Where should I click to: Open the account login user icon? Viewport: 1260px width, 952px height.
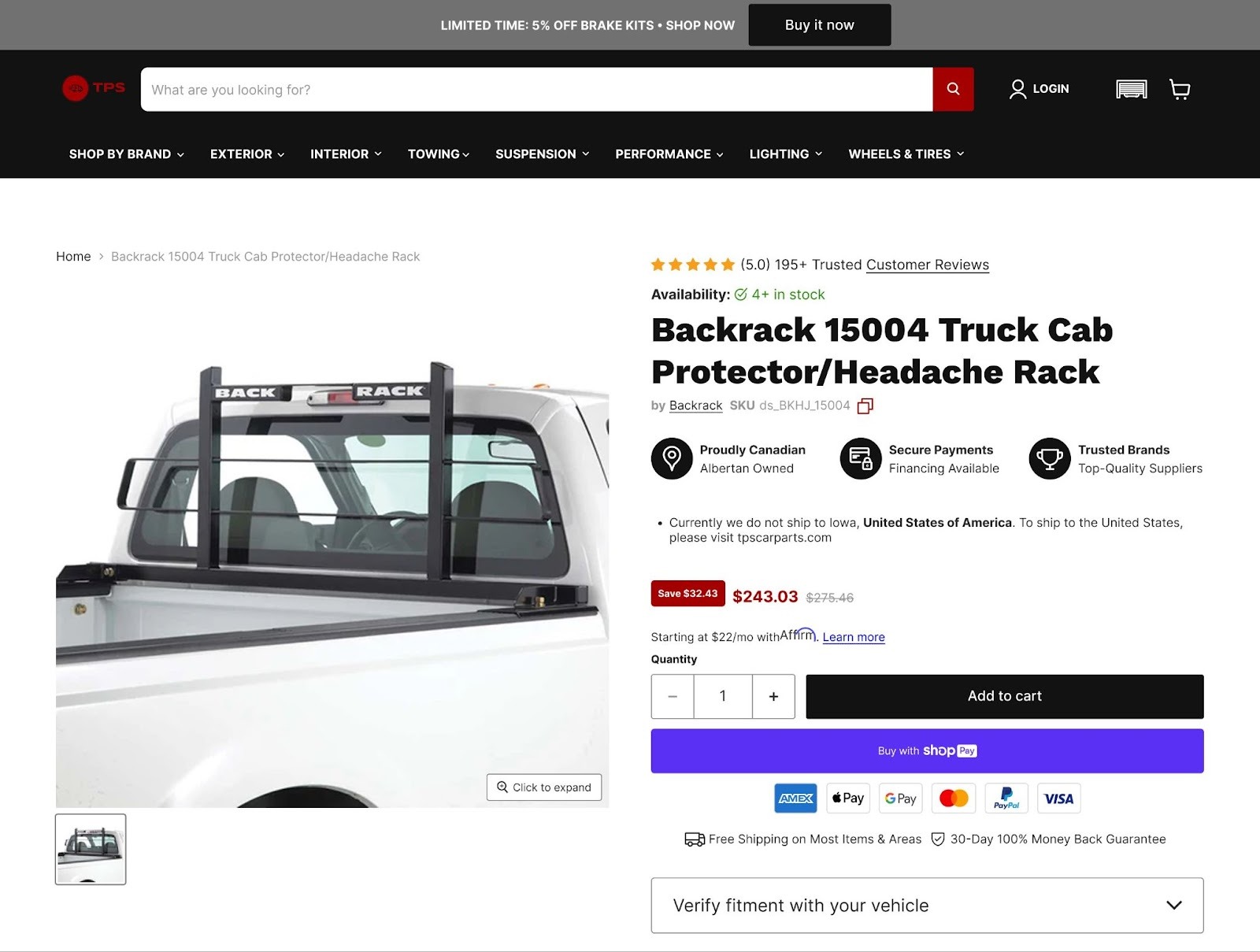point(1017,89)
